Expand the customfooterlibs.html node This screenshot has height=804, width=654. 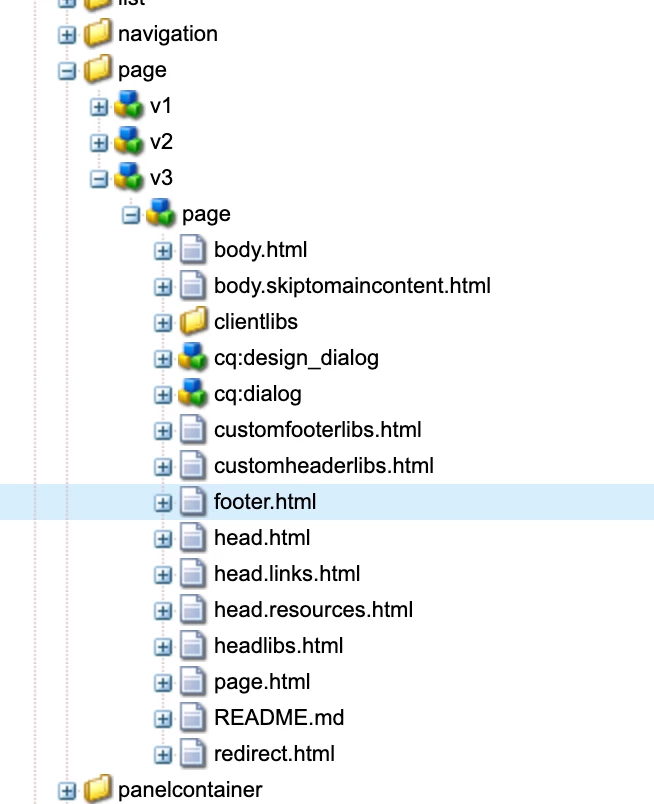click(x=163, y=431)
